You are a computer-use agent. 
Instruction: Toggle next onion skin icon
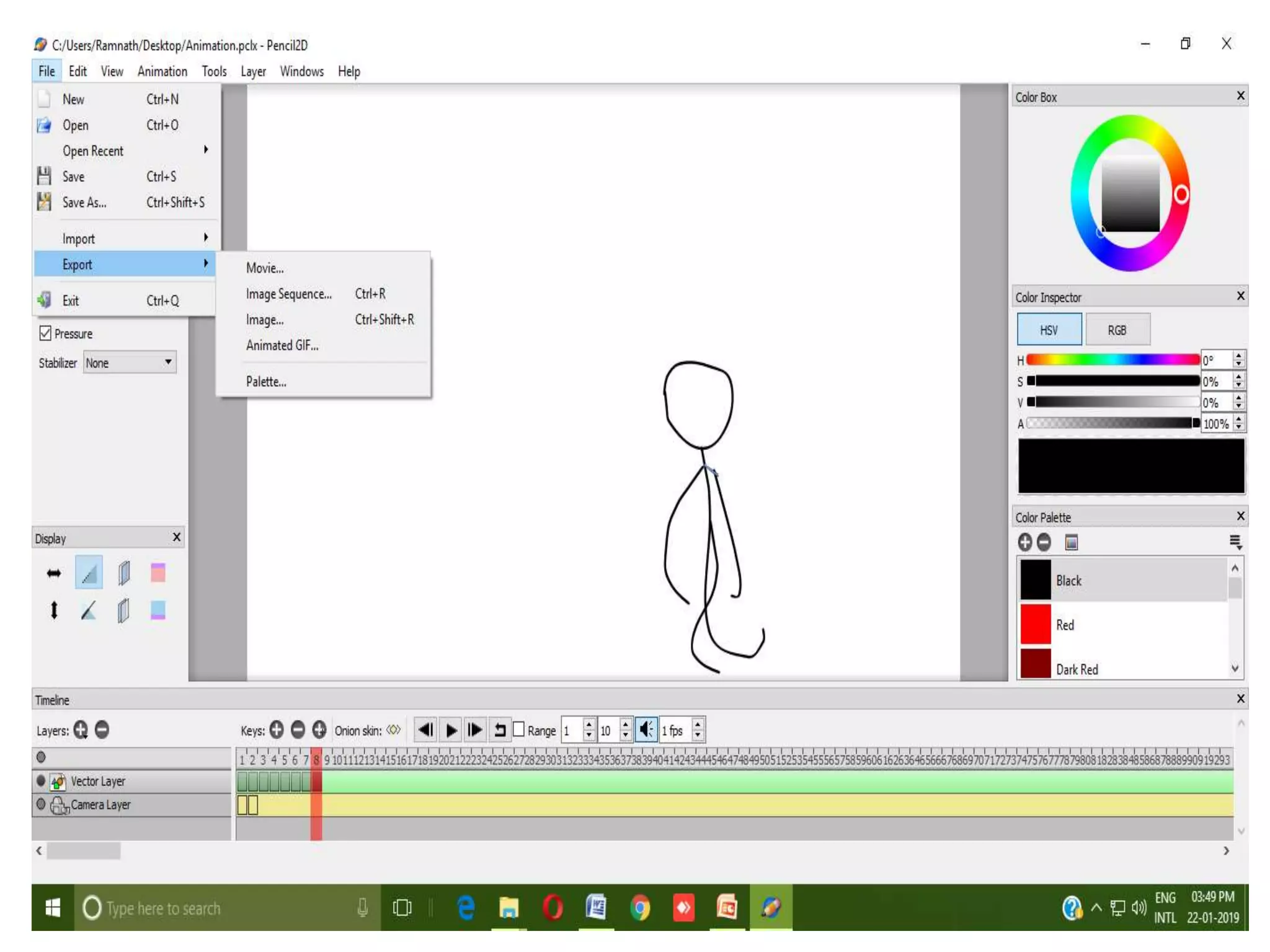124,610
